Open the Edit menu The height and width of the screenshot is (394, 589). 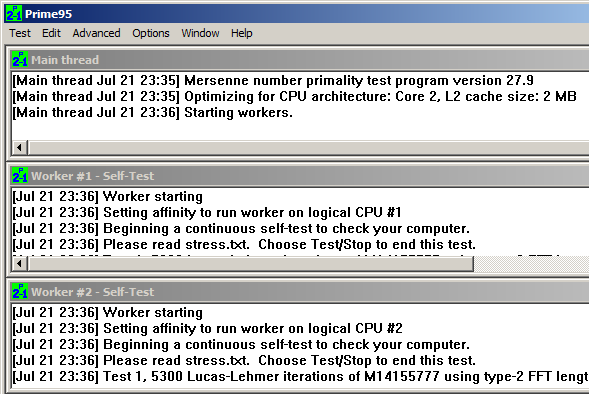click(51, 33)
